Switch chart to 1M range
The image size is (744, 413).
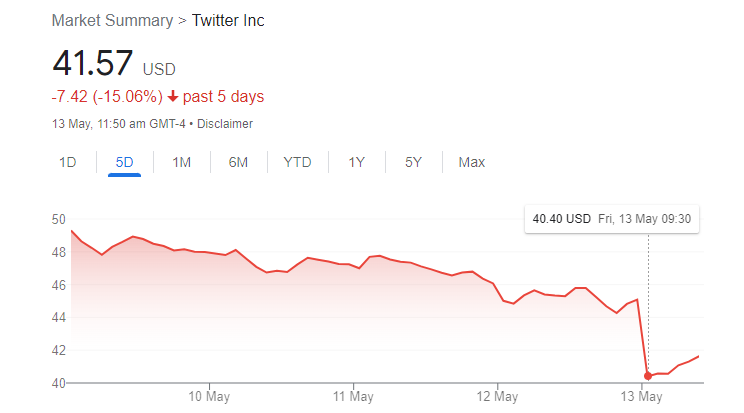(x=181, y=162)
